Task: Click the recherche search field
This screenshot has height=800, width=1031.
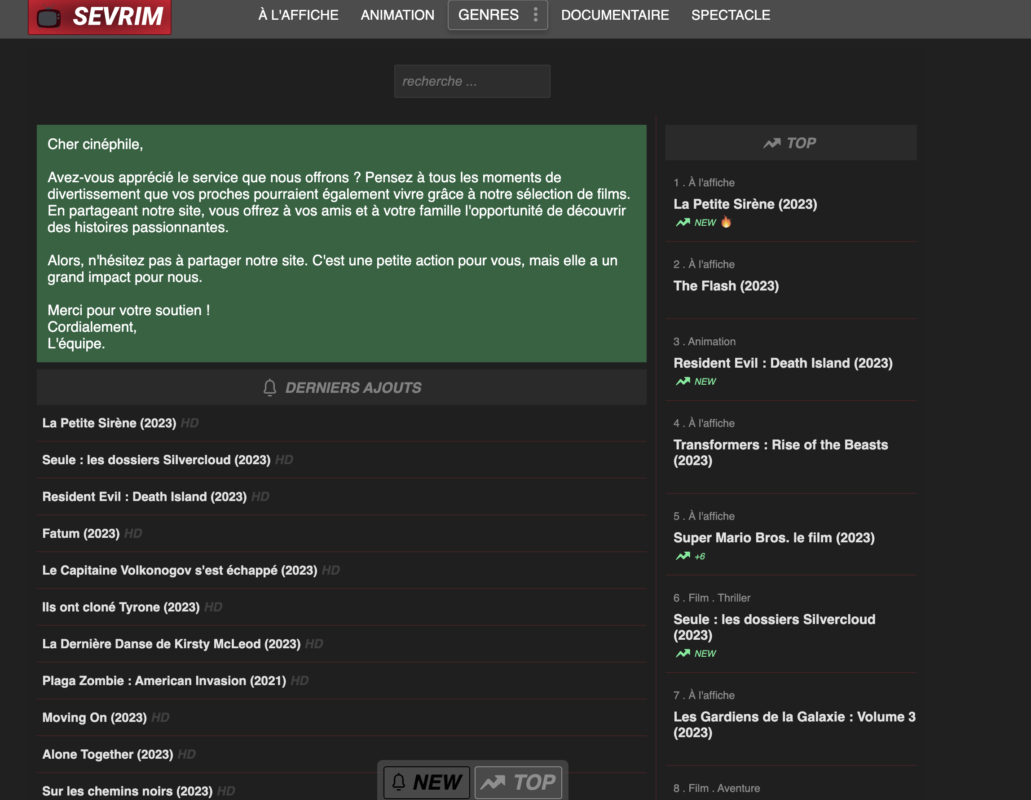Action: (472, 81)
